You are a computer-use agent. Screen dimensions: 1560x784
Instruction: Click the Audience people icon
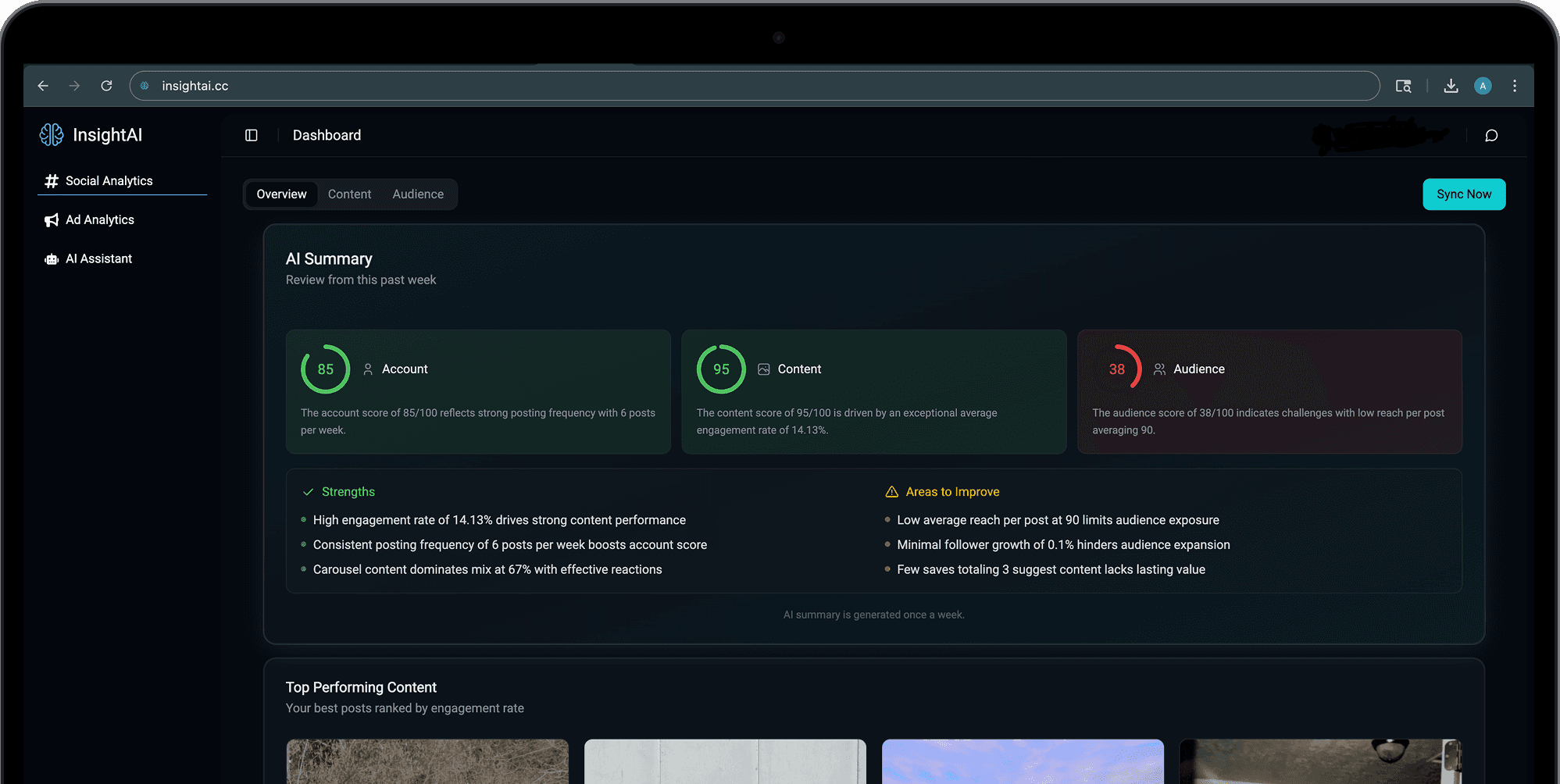[x=1160, y=369]
